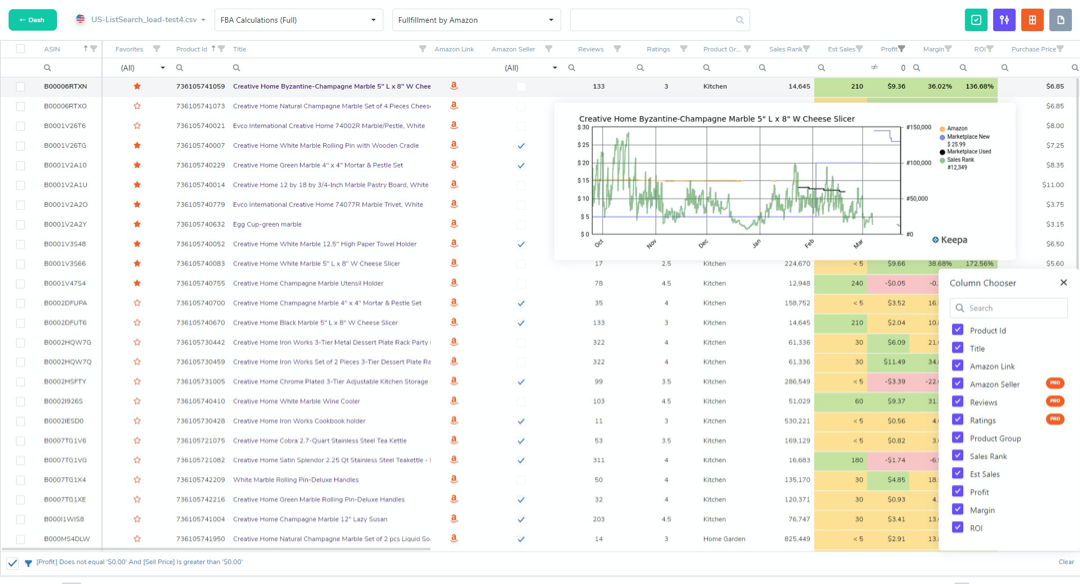Viewport: 1080px width, 584px height.
Task: Clear the applied filter
Action: [x=1066, y=562]
